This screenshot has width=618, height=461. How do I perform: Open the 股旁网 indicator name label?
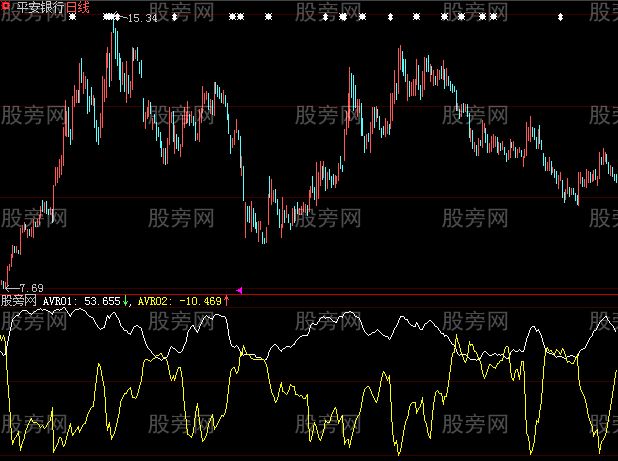19,299
